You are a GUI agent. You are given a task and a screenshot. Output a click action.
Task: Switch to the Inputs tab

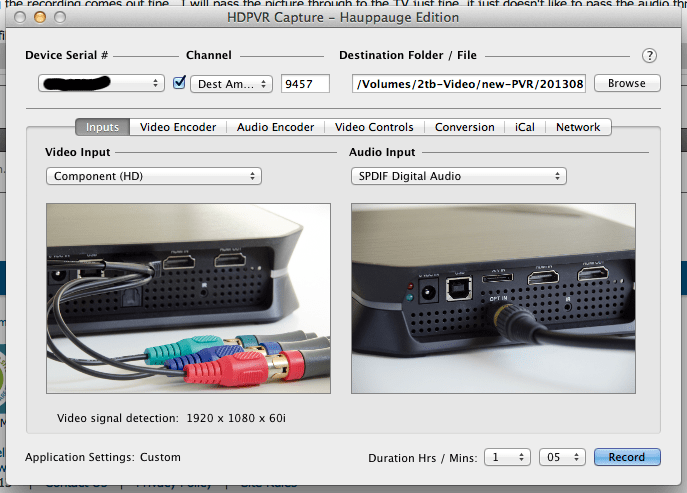(x=102, y=127)
